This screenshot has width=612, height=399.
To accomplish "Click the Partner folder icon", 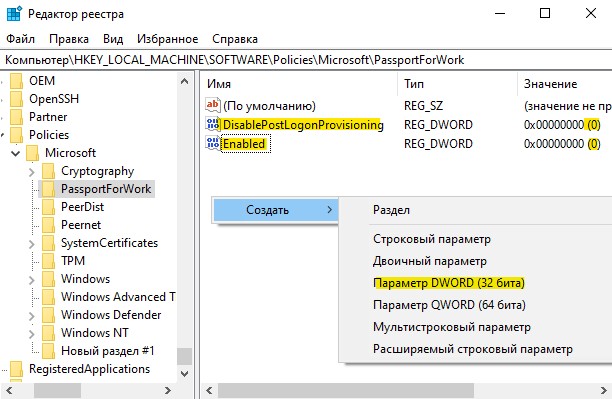I will coord(16,117).
